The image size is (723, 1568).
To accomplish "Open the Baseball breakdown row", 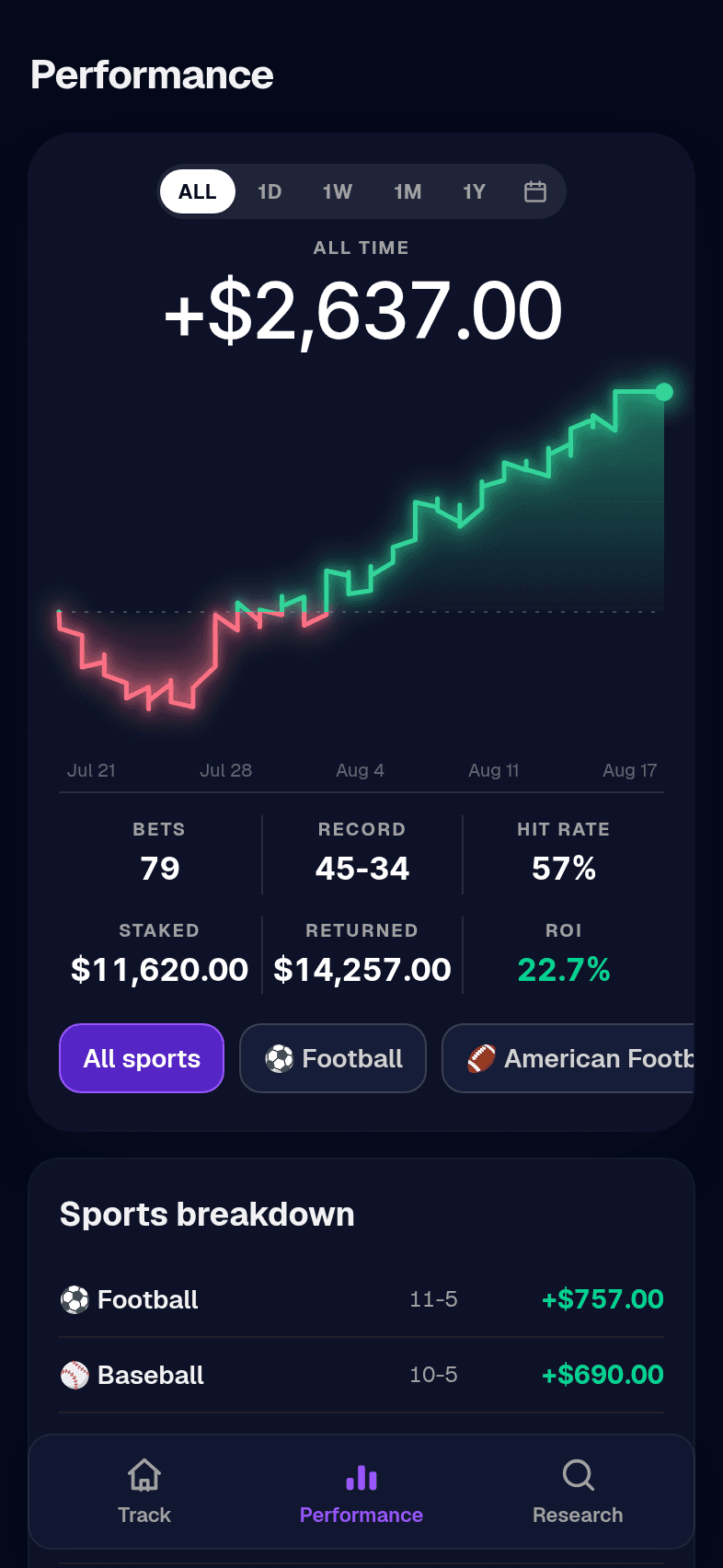I will 361,1375.
